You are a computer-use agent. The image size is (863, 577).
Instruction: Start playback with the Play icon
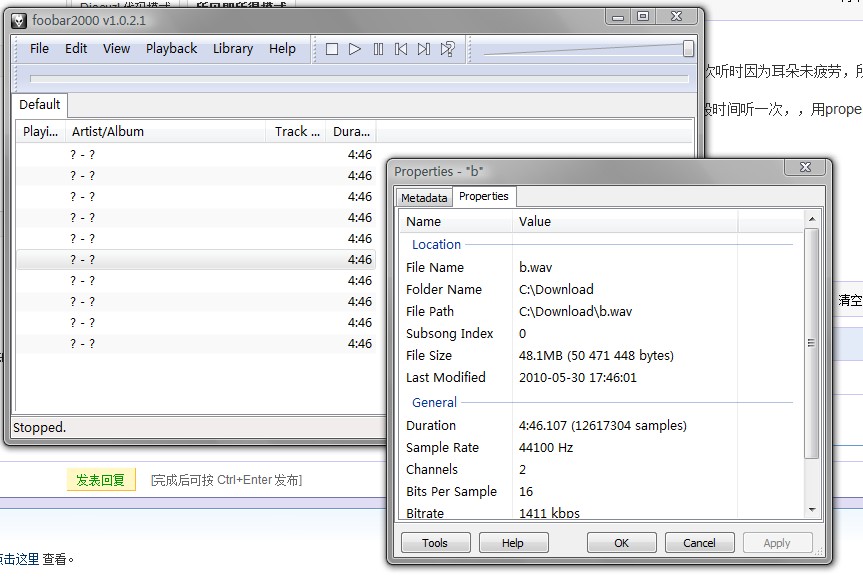pyautogui.click(x=355, y=49)
